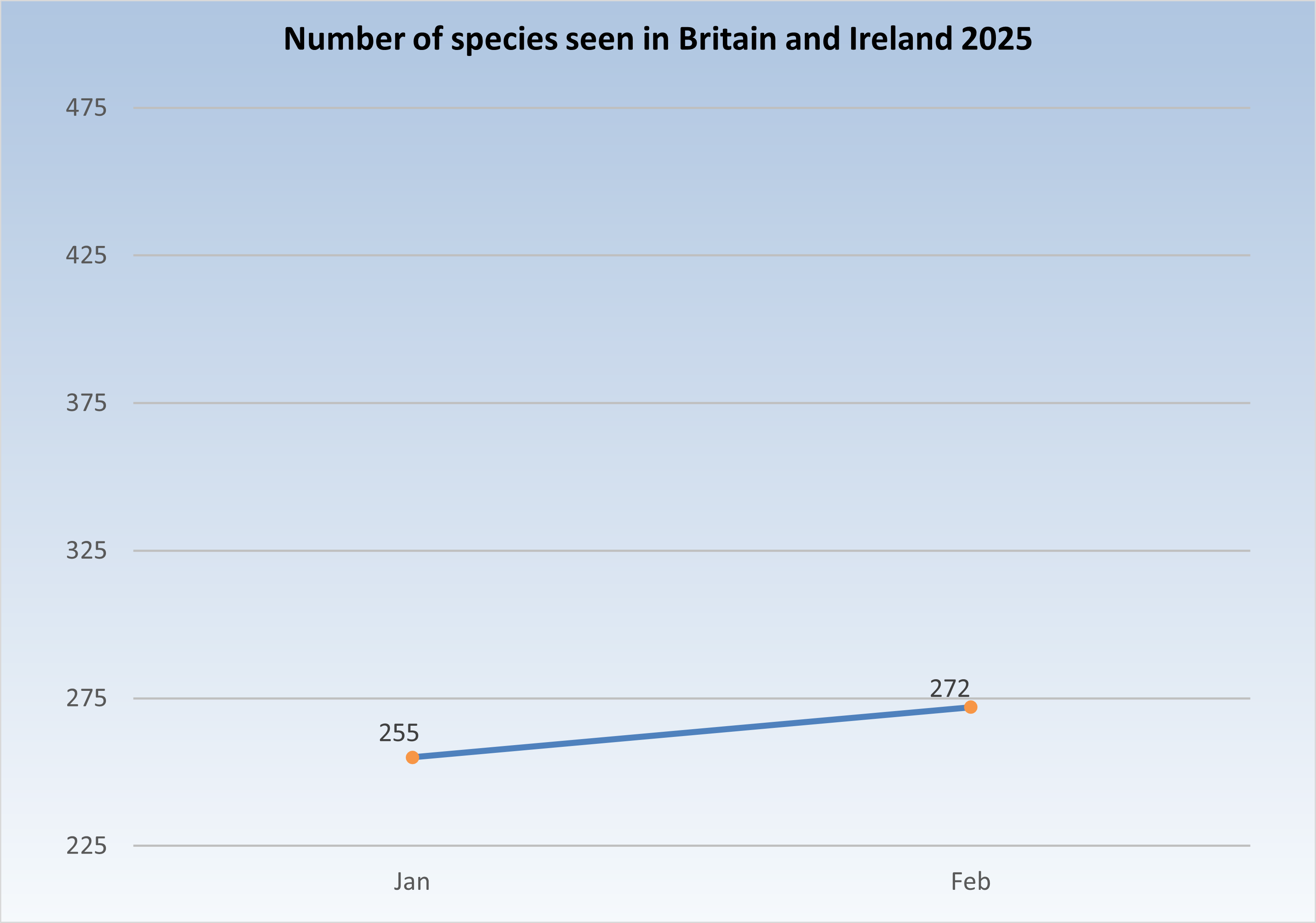Select the 255 data label
The image size is (1316, 923).
click(x=399, y=733)
